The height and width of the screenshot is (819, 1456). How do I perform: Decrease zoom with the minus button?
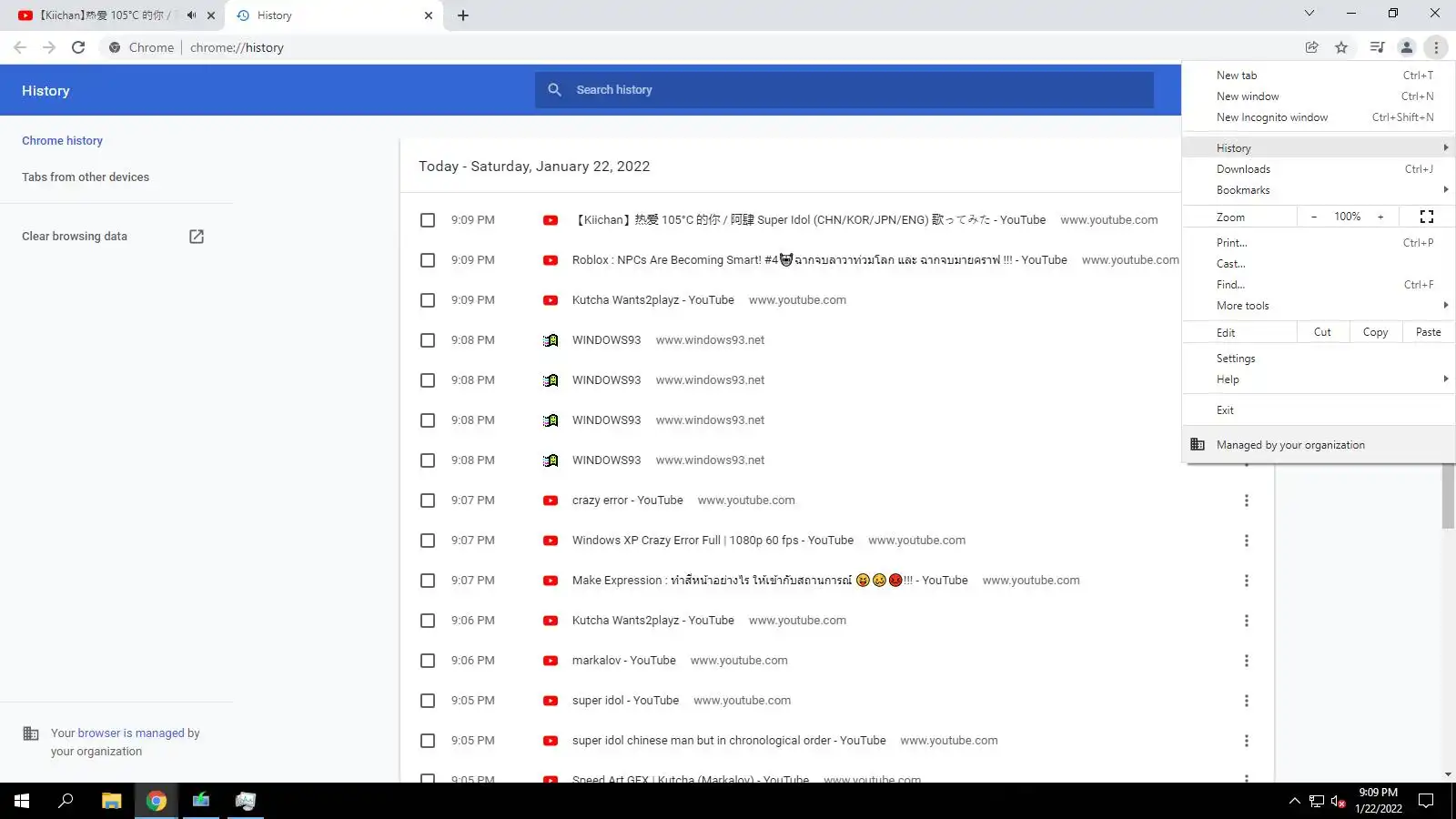(x=1313, y=217)
